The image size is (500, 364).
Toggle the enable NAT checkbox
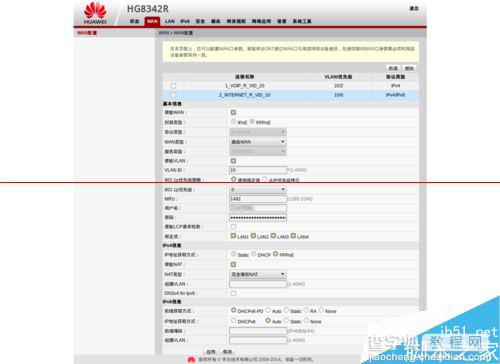click(x=233, y=264)
